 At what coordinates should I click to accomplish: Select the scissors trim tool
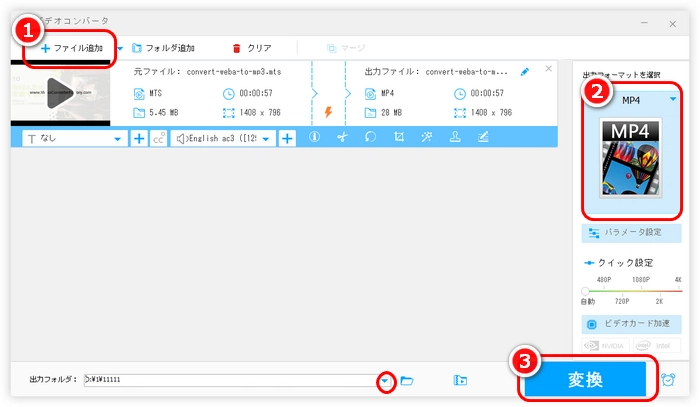(x=342, y=139)
